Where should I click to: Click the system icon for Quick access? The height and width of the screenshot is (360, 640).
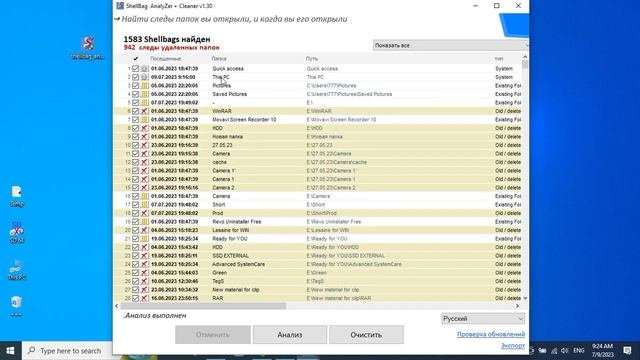[144, 69]
